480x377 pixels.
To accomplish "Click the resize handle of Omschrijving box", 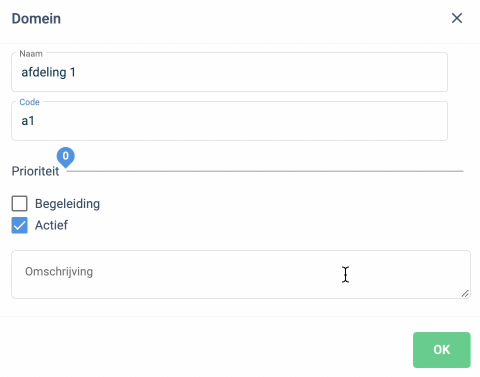I will [465, 293].
